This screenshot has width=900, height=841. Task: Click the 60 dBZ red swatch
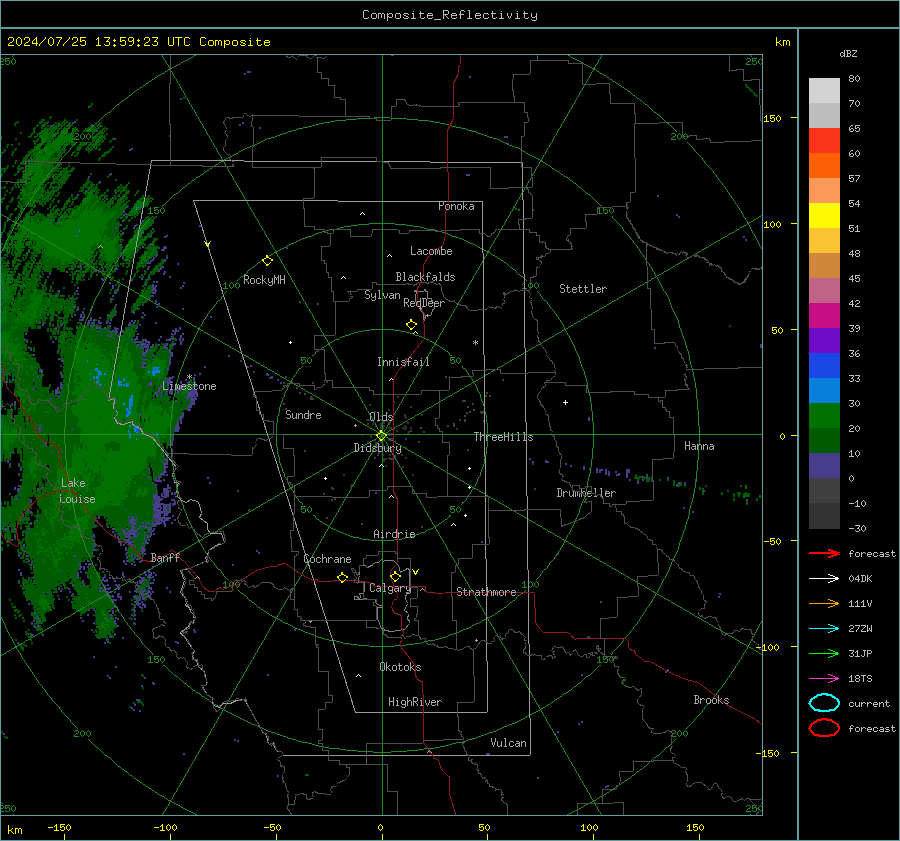coord(824,141)
